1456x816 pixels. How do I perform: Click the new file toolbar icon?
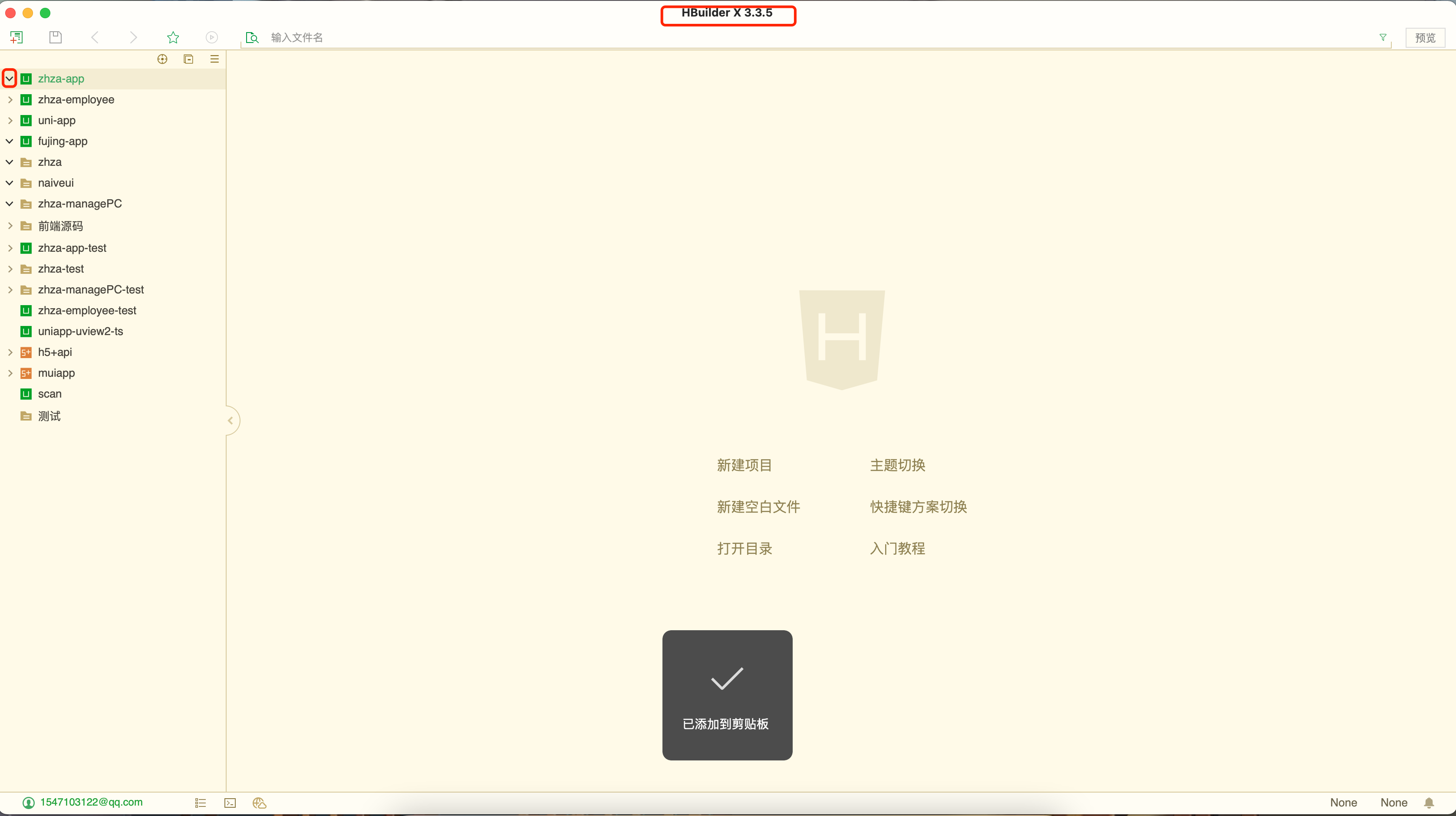point(16,37)
